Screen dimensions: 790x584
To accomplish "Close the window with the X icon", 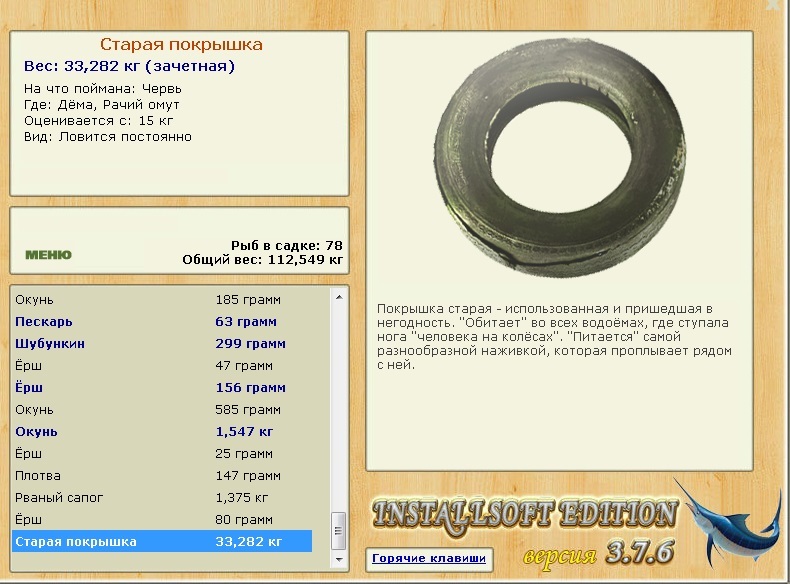I will [773, 5].
